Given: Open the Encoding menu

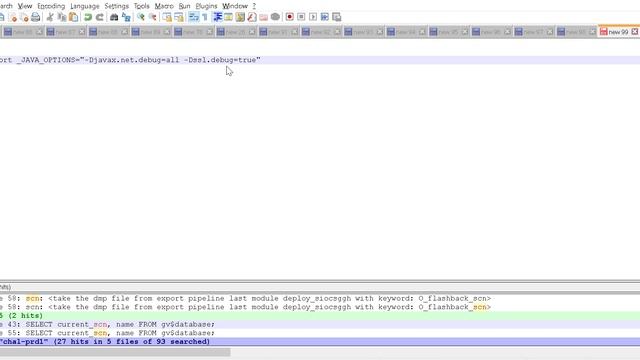Looking at the screenshot, I should pos(51,6).
